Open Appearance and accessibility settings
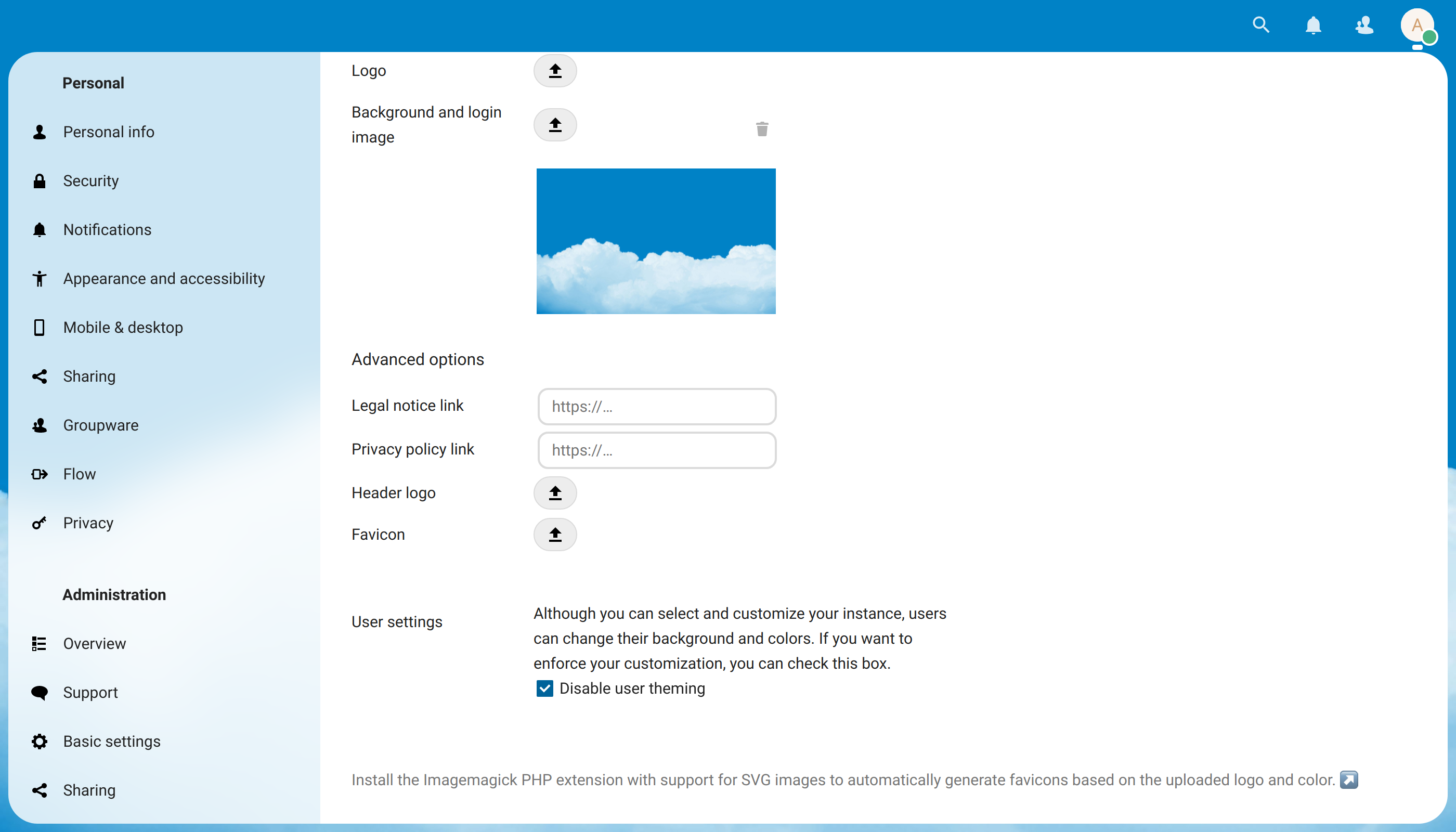Viewport: 1456px width, 832px height. pyautogui.click(x=163, y=278)
